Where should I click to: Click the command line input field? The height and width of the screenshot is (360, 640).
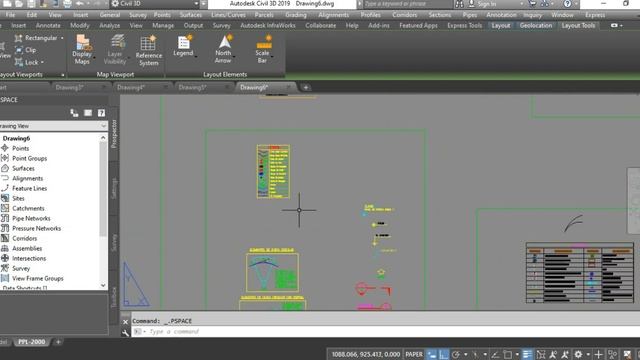tap(386, 332)
